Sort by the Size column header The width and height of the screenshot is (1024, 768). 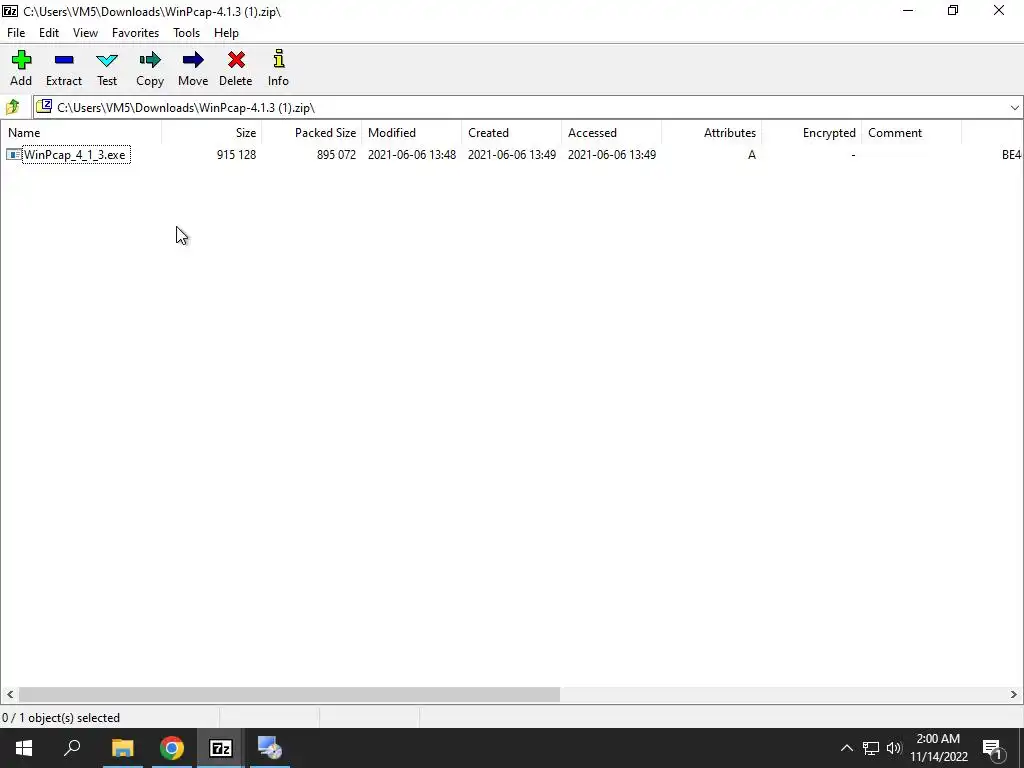point(212,133)
